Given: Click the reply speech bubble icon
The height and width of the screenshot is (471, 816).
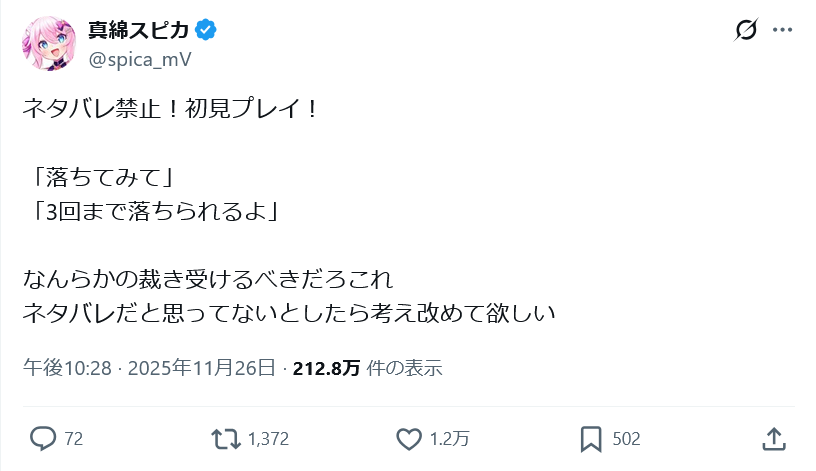Looking at the screenshot, I should (x=43, y=438).
